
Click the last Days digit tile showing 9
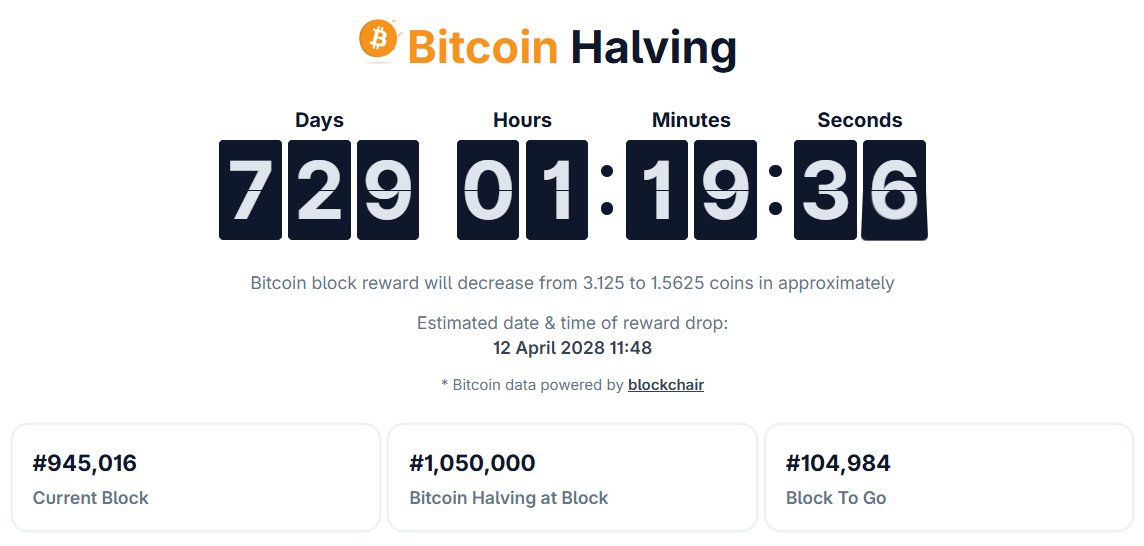[388, 190]
